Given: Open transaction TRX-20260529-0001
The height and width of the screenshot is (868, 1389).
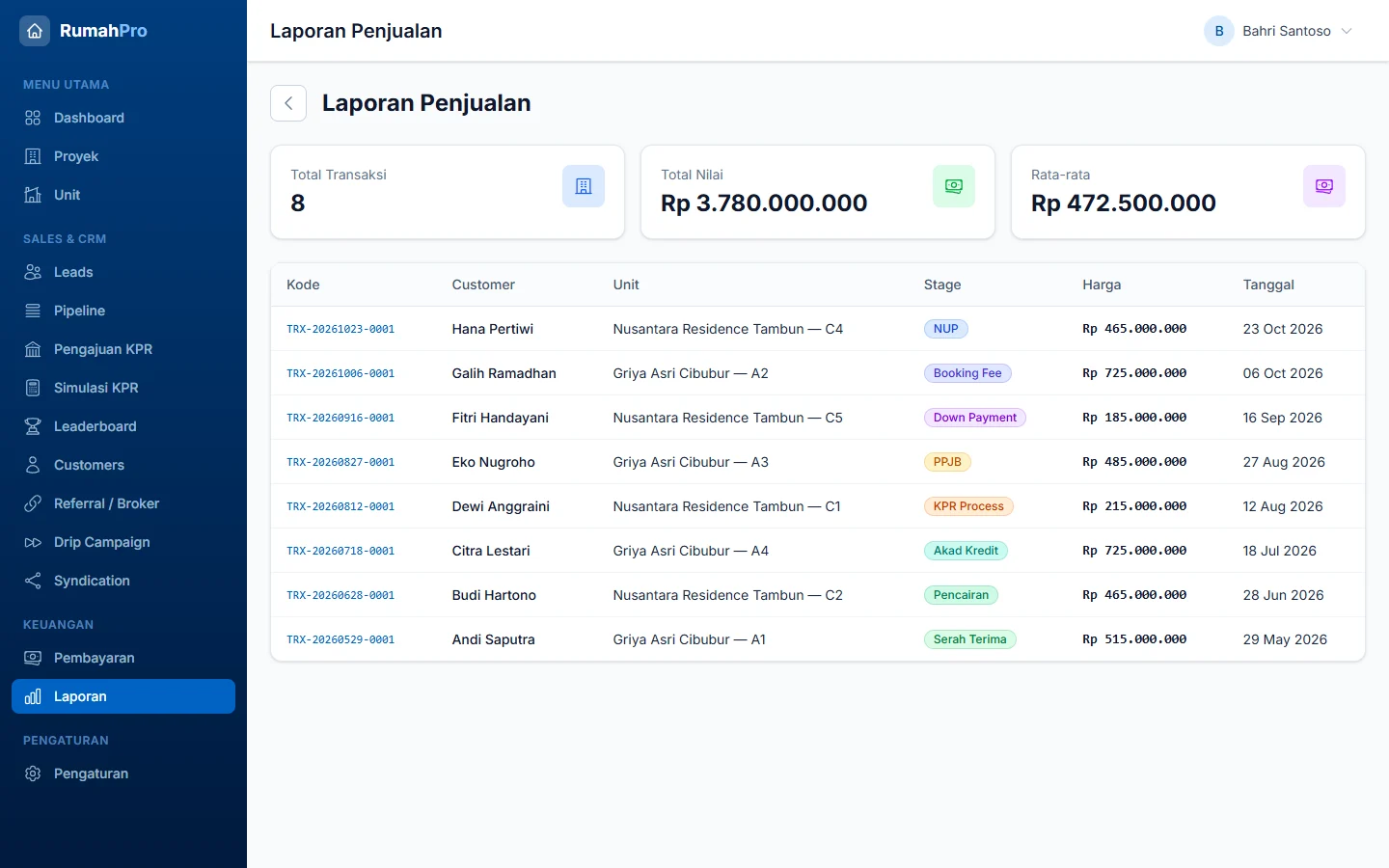Looking at the screenshot, I should click(340, 639).
